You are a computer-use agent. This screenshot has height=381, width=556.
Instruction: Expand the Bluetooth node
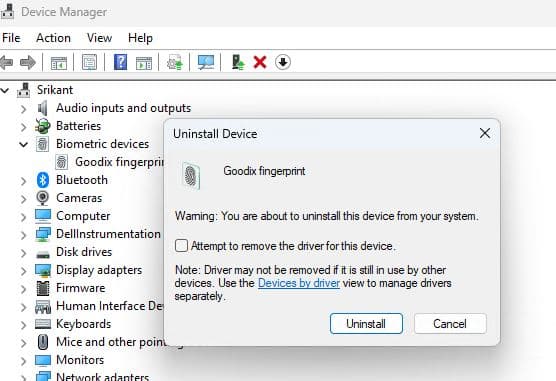[x=23, y=181]
